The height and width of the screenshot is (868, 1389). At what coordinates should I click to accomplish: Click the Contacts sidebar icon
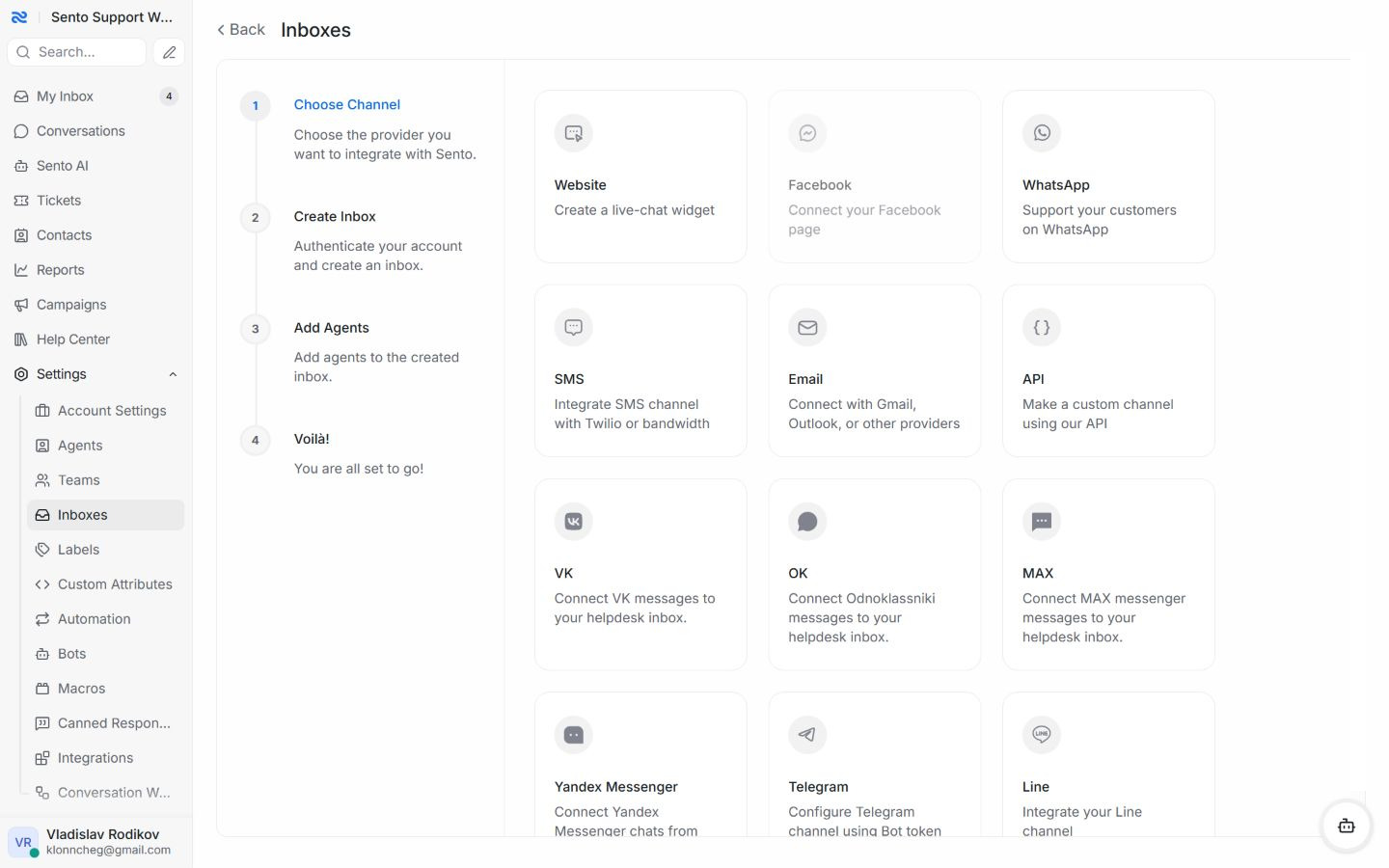[21, 235]
